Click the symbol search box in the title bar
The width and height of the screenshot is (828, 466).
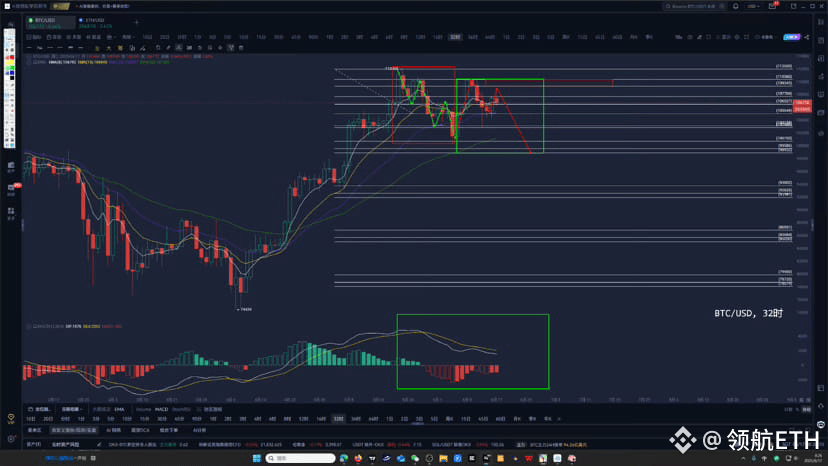(x=694, y=6)
